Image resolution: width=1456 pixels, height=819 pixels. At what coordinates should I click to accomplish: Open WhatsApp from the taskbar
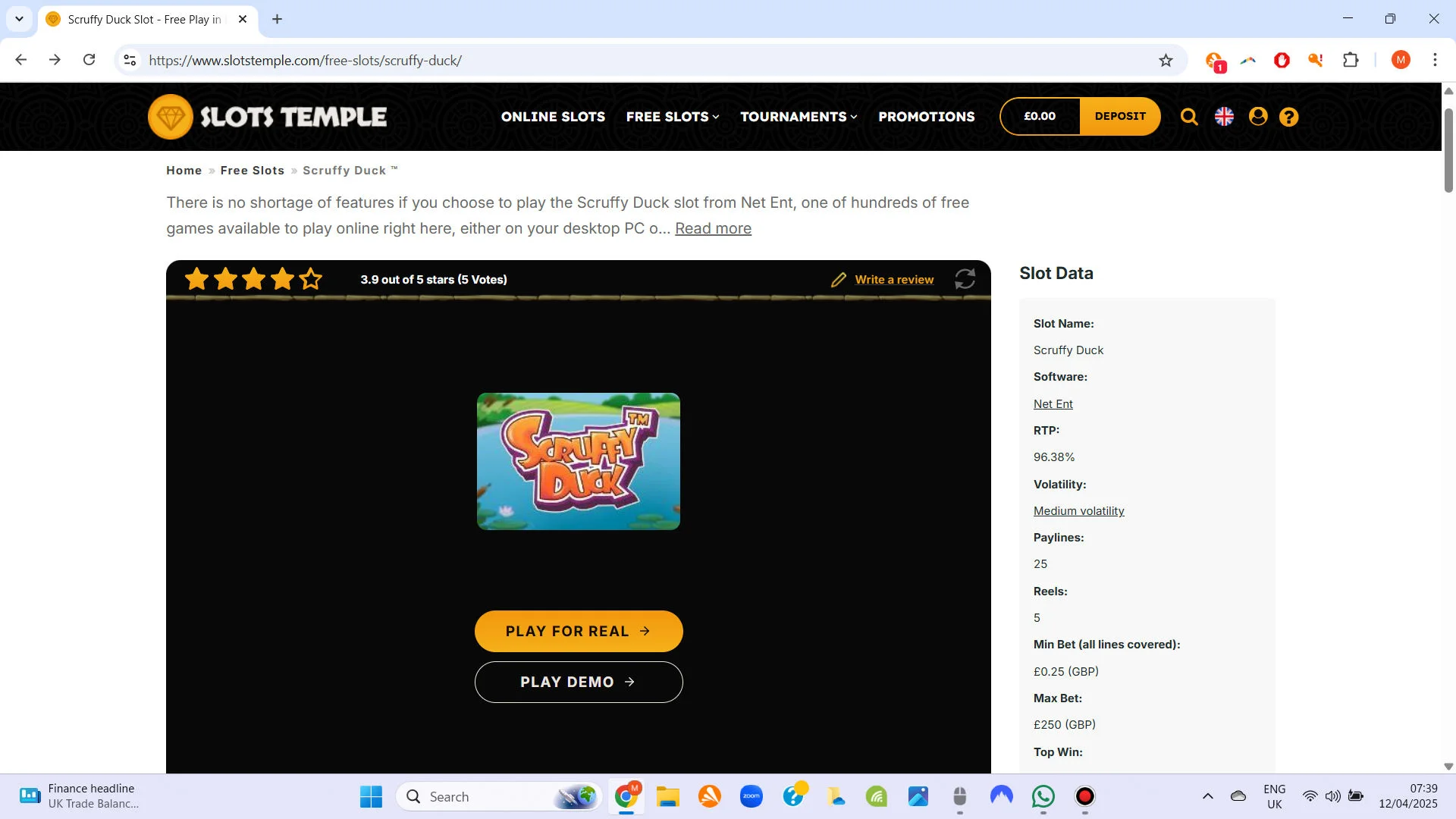tap(1043, 796)
